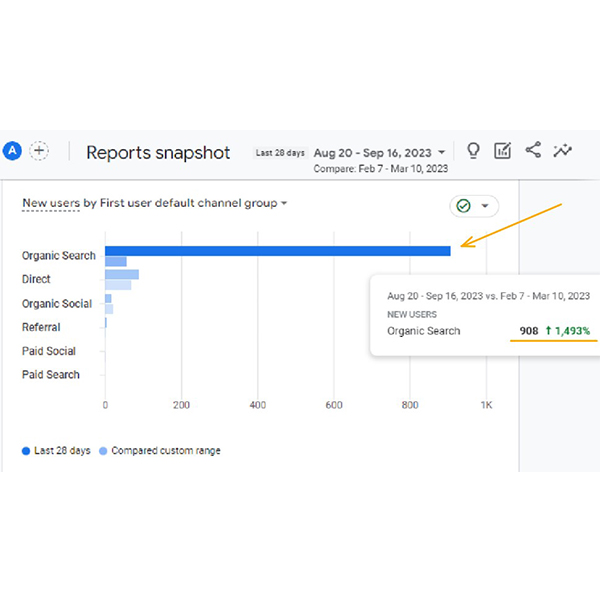Click the 908 value in tooltip

tap(529, 331)
